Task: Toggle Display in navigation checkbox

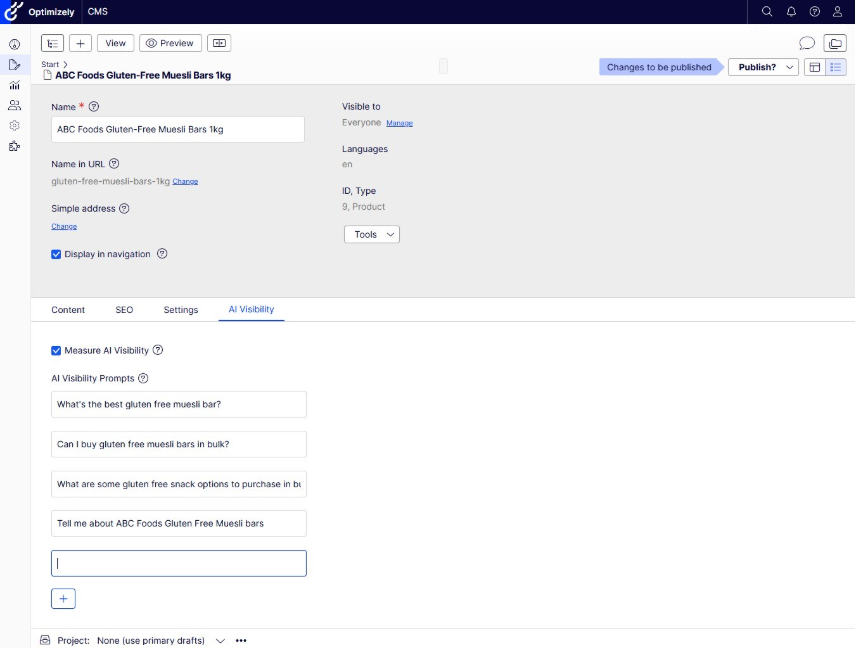Action: 56,254
